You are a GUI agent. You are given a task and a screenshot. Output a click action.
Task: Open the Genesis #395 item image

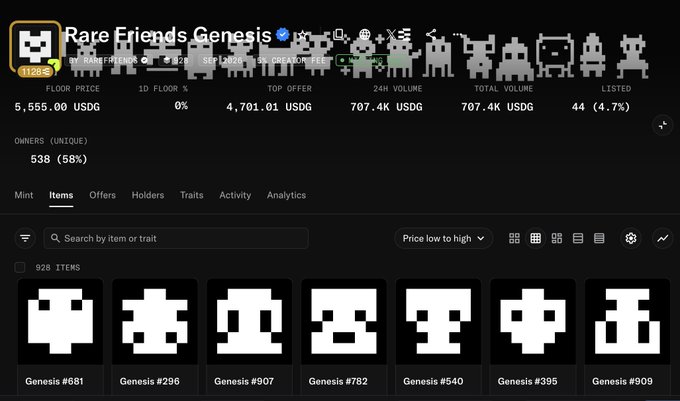point(533,321)
